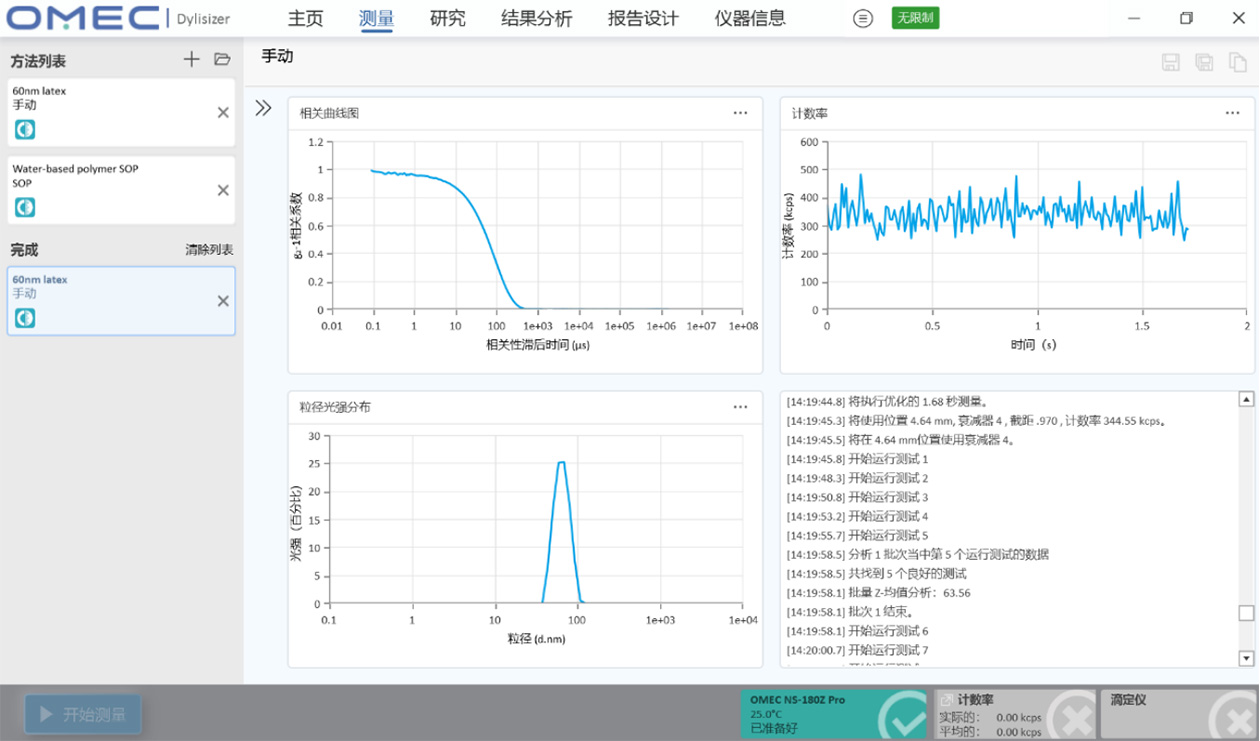Click the add new method plus icon

point(190,59)
